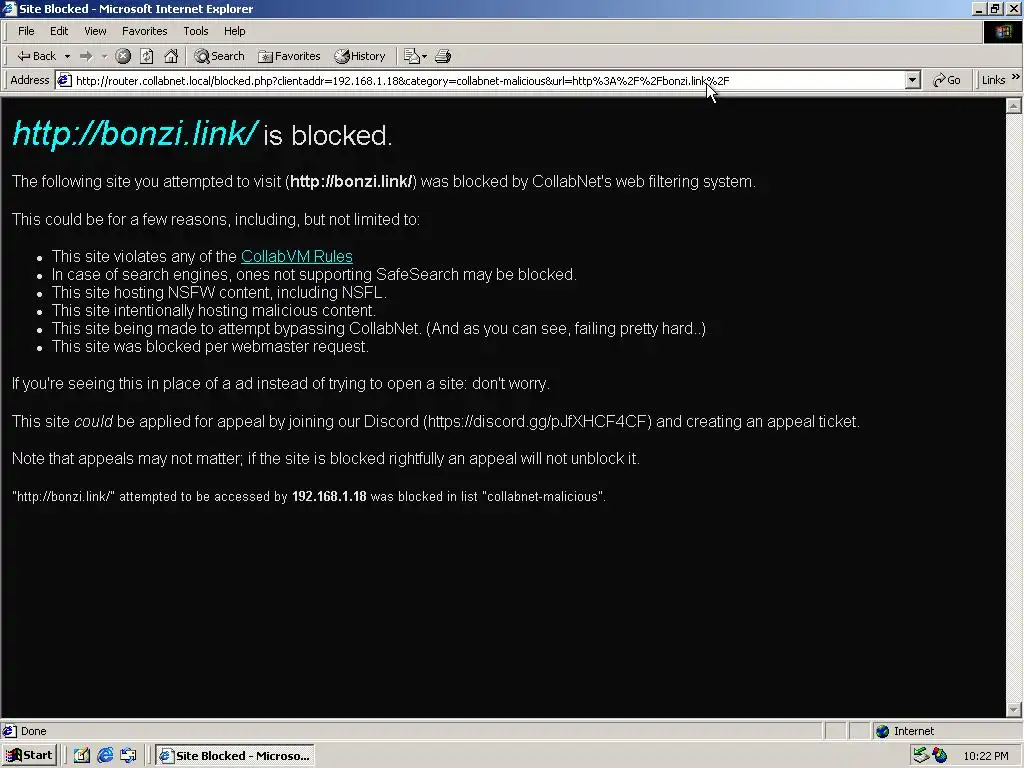
Task: Click the network tray icon
Action: click(921, 756)
